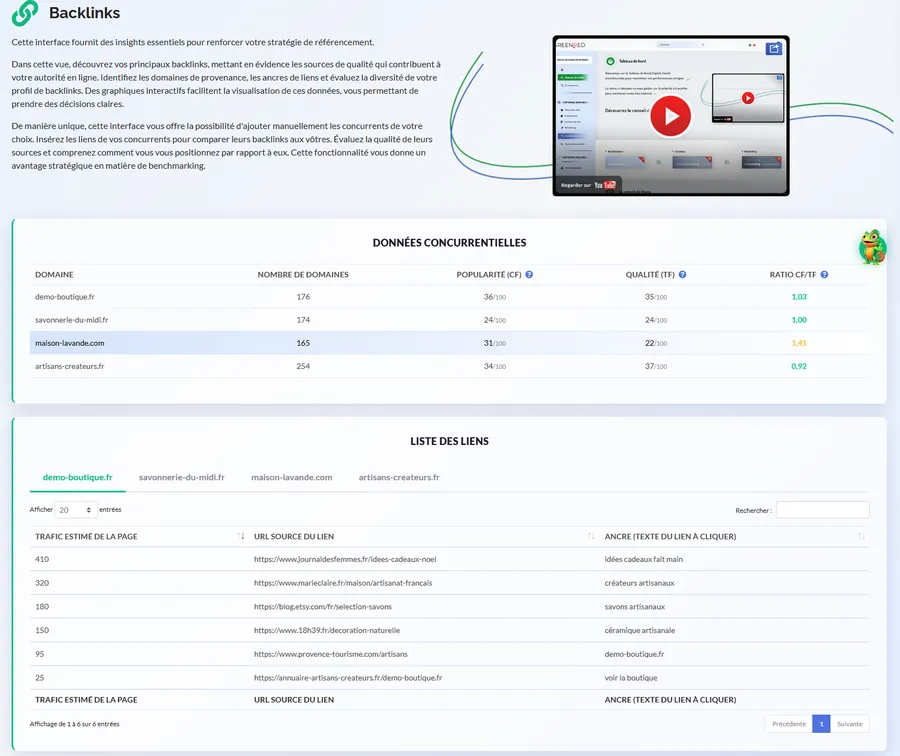Click the 'créateurs artisanaux' anchor text

click(x=639, y=583)
